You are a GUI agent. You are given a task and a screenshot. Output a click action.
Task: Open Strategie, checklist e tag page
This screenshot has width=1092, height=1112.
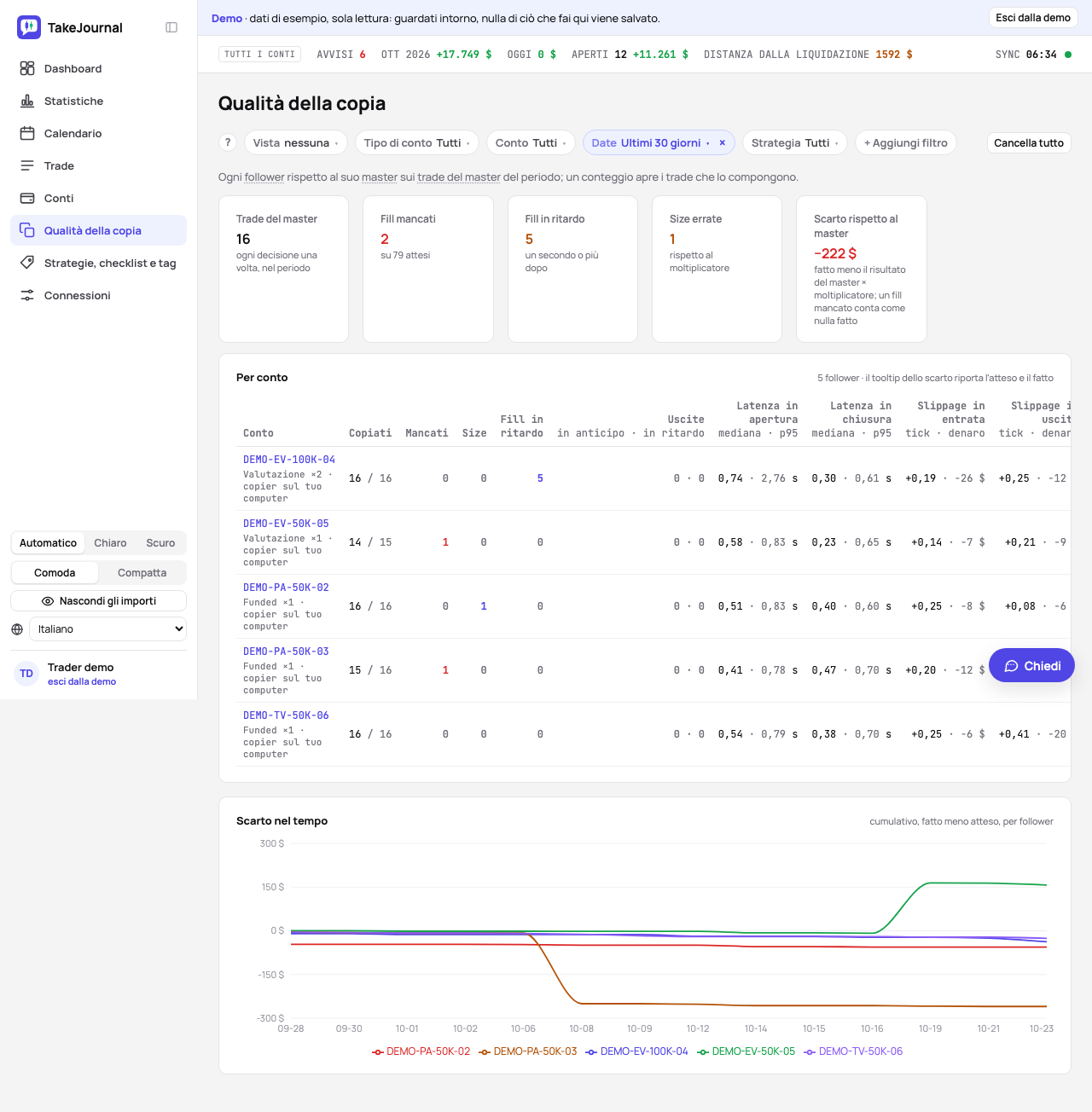pos(99,263)
